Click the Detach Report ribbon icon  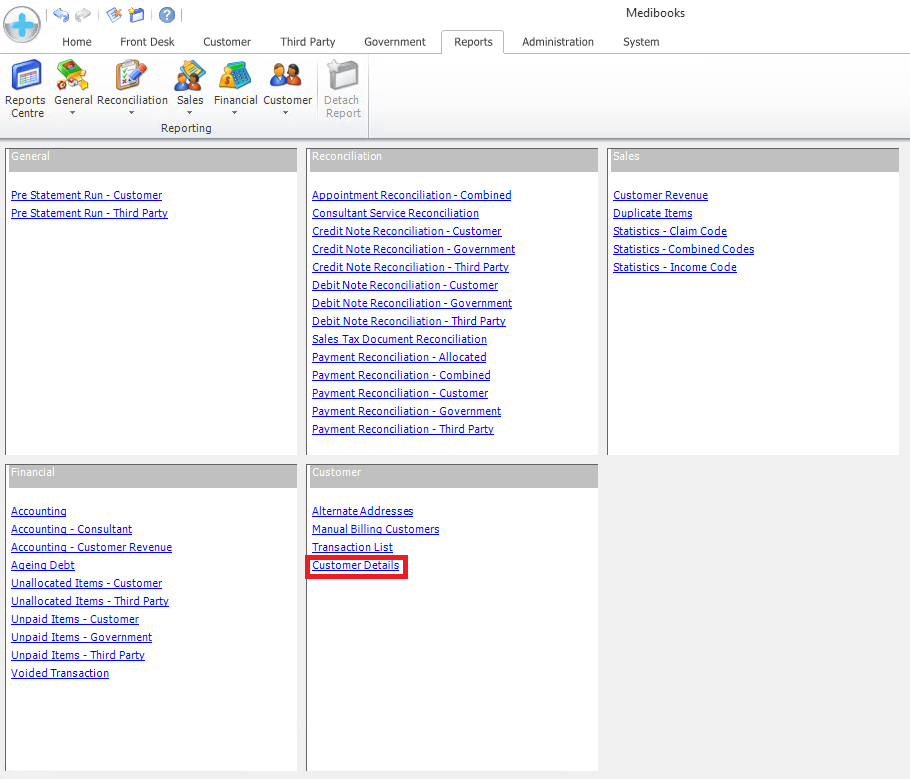point(343,89)
